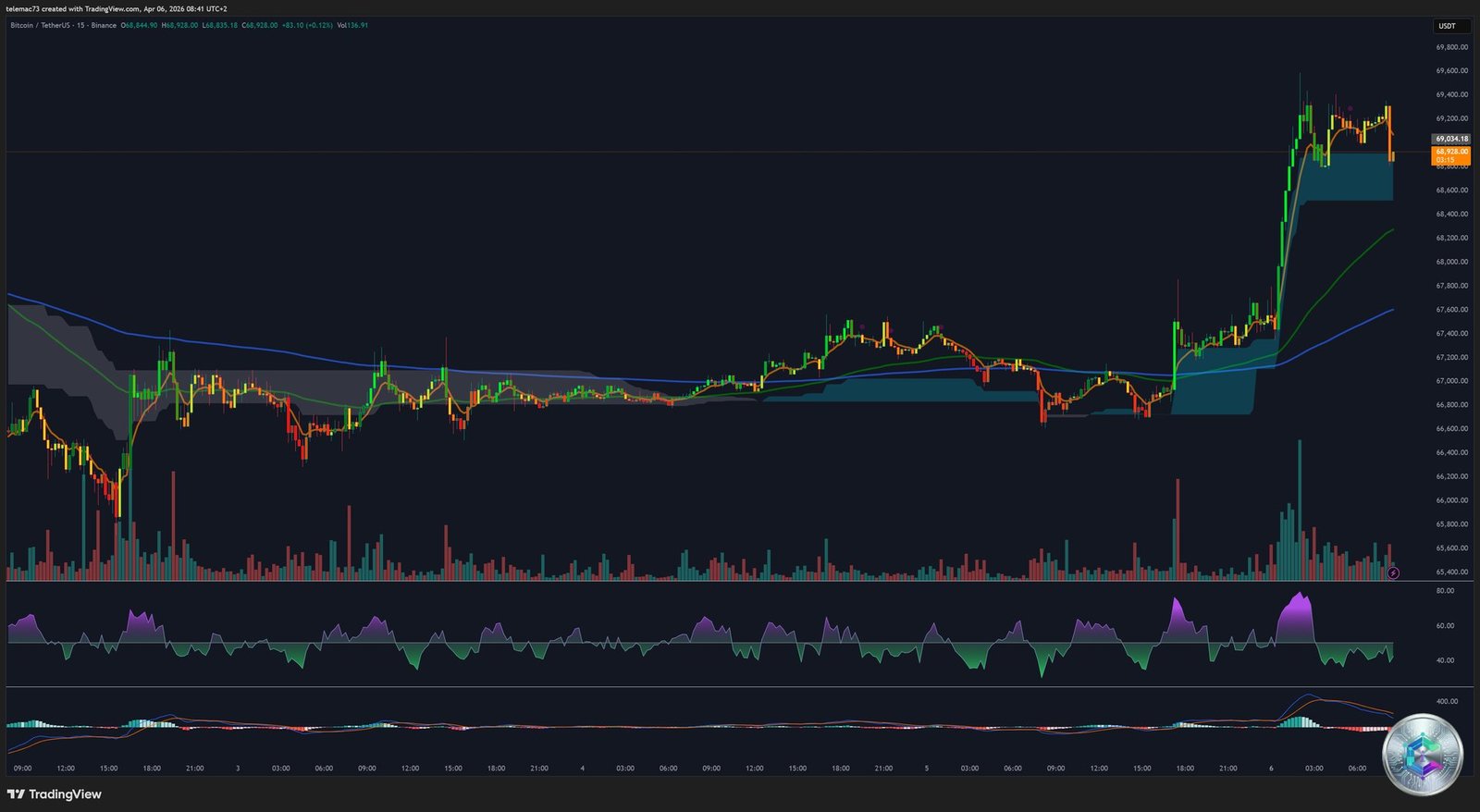
Task: Click the MACD pane 400.00 scale label
Action: (1447, 701)
